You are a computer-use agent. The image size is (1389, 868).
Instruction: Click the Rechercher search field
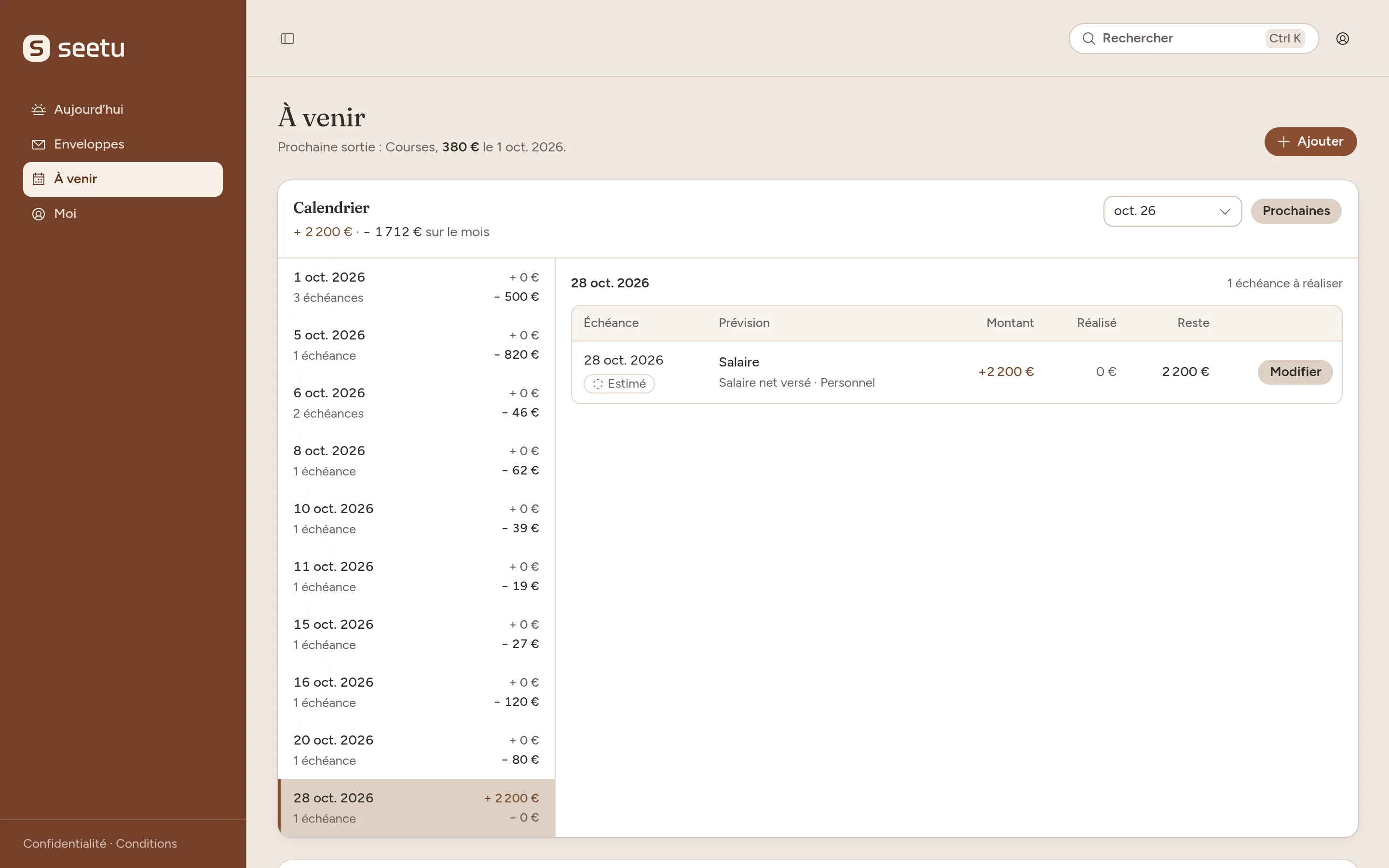[1193, 39]
